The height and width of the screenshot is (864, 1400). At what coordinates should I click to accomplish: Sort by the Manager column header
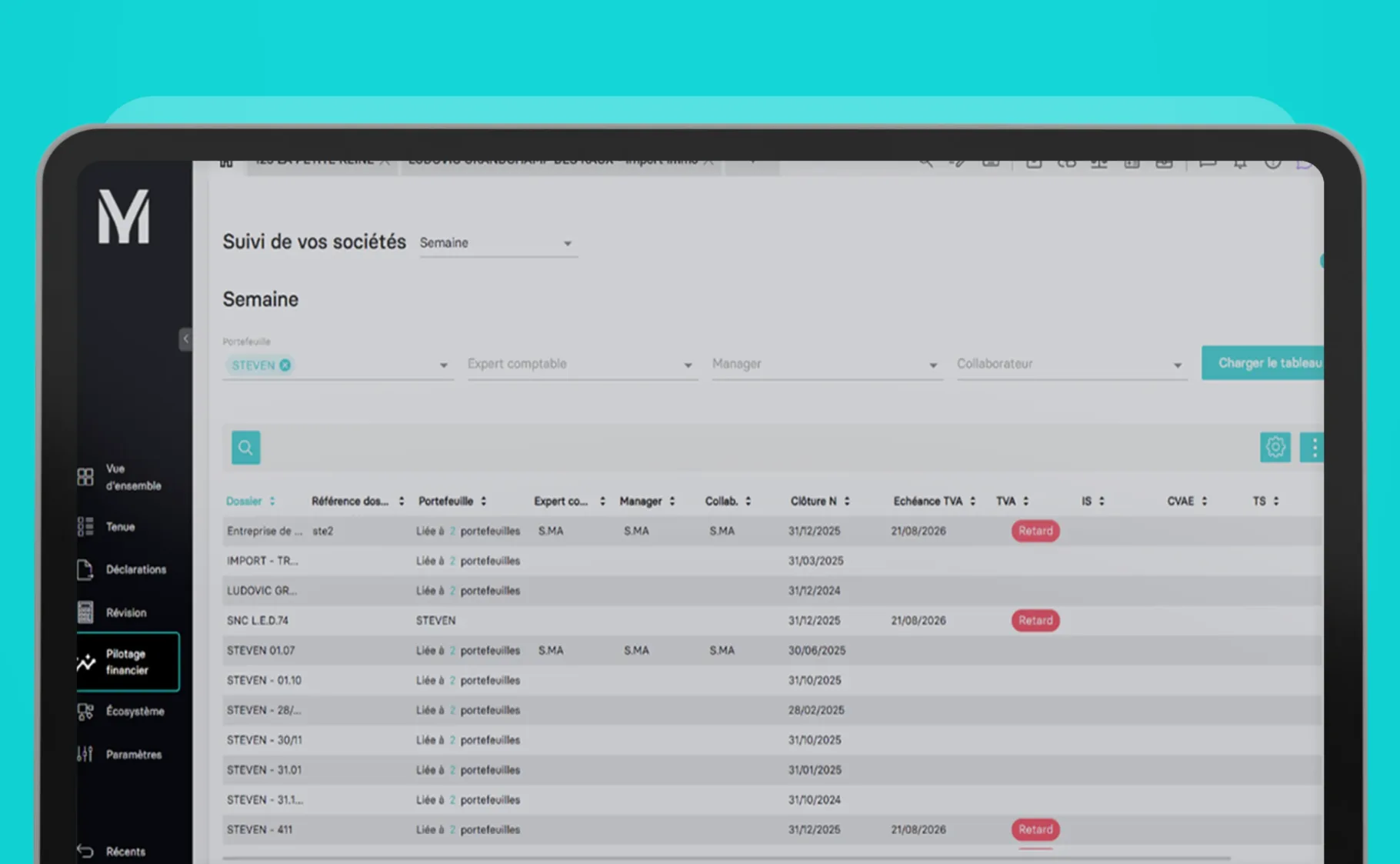(647, 502)
